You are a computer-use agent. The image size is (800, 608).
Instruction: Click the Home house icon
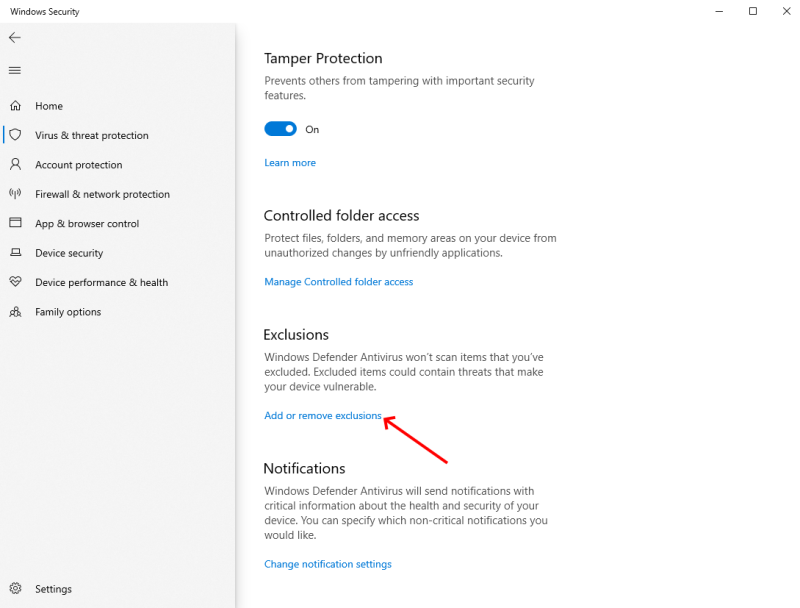(x=16, y=106)
